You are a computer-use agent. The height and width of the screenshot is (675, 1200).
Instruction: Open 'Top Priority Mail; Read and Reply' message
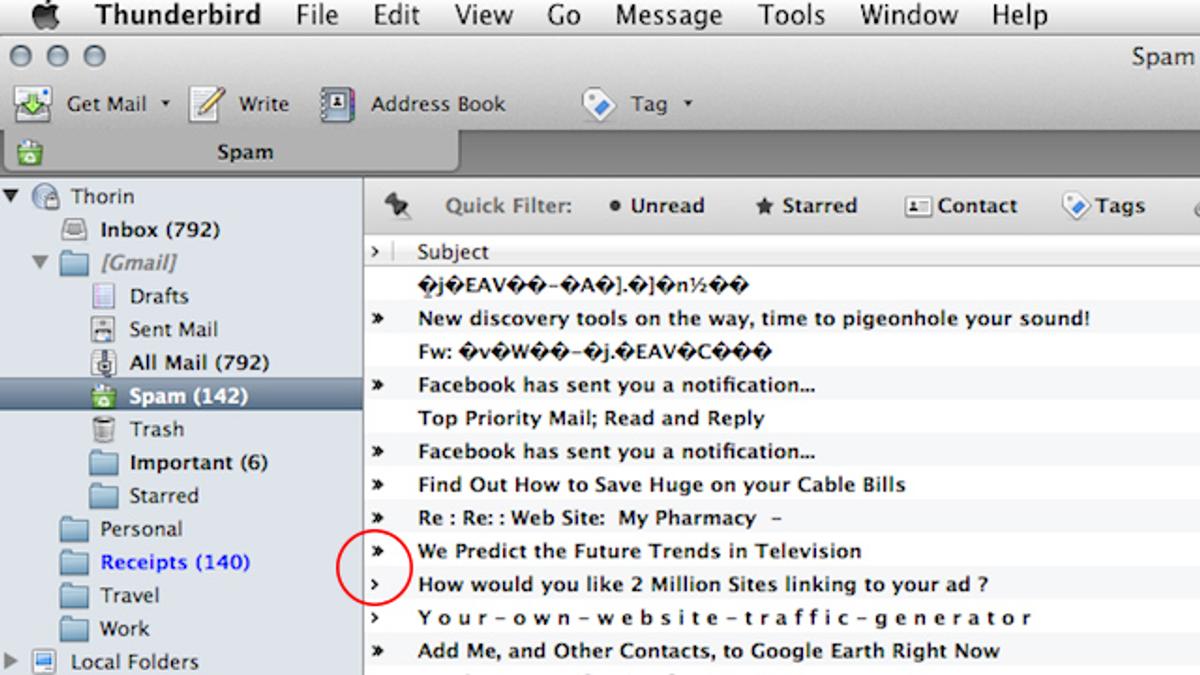click(591, 418)
